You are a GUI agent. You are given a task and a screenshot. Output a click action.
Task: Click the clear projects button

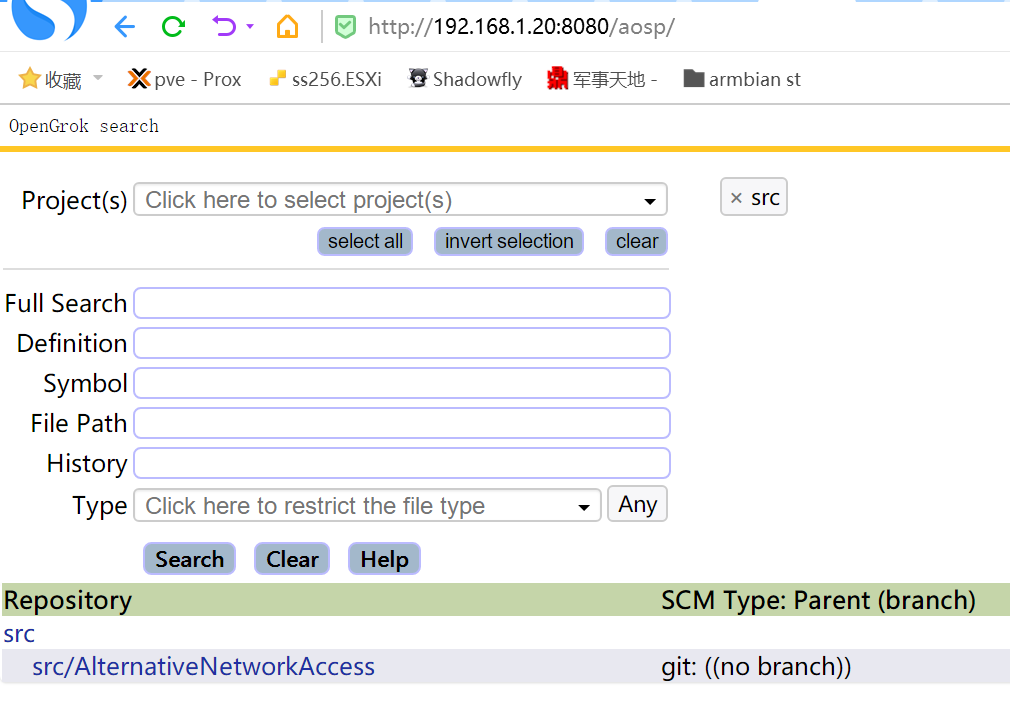(x=636, y=242)
